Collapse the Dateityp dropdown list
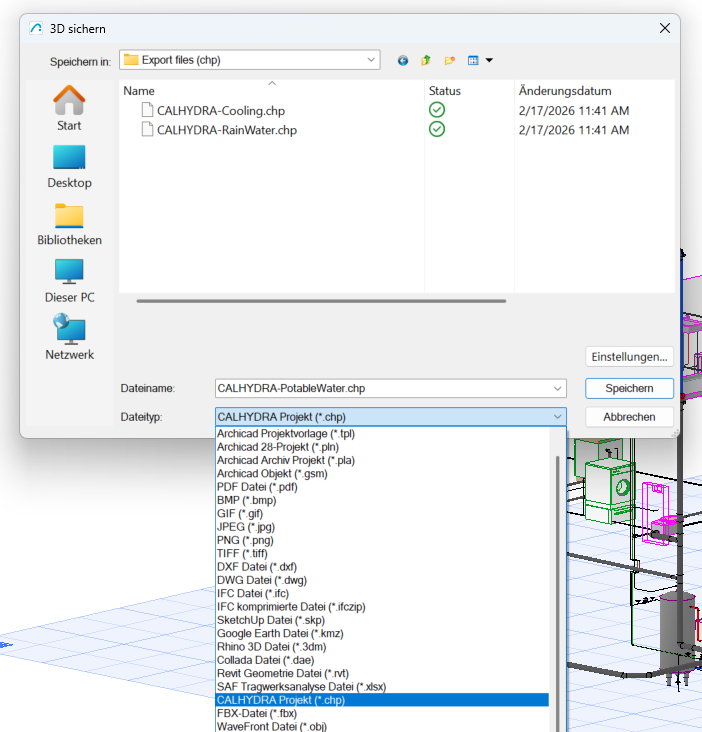This screenshot has width=702, height=732. 557,417
